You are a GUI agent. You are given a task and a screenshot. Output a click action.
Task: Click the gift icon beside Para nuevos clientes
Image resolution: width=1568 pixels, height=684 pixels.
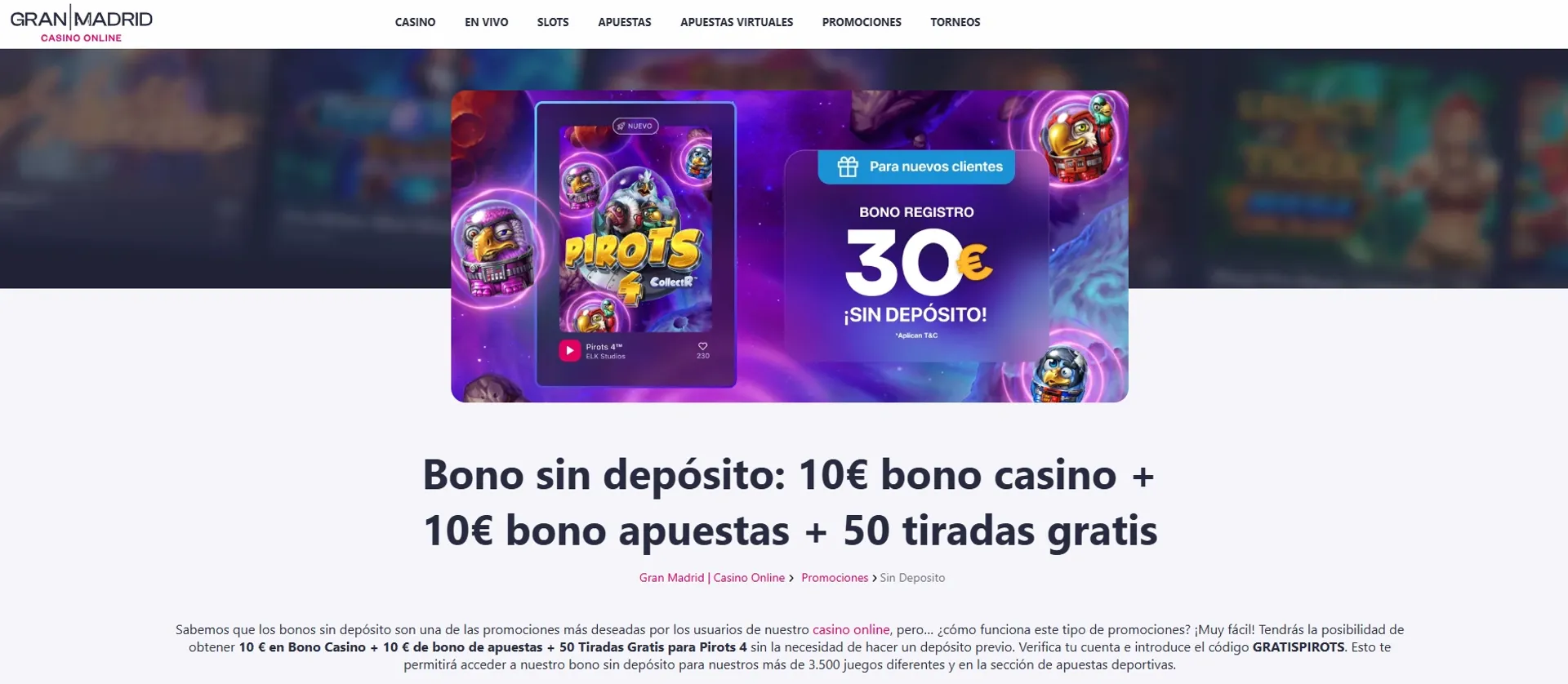848,167
